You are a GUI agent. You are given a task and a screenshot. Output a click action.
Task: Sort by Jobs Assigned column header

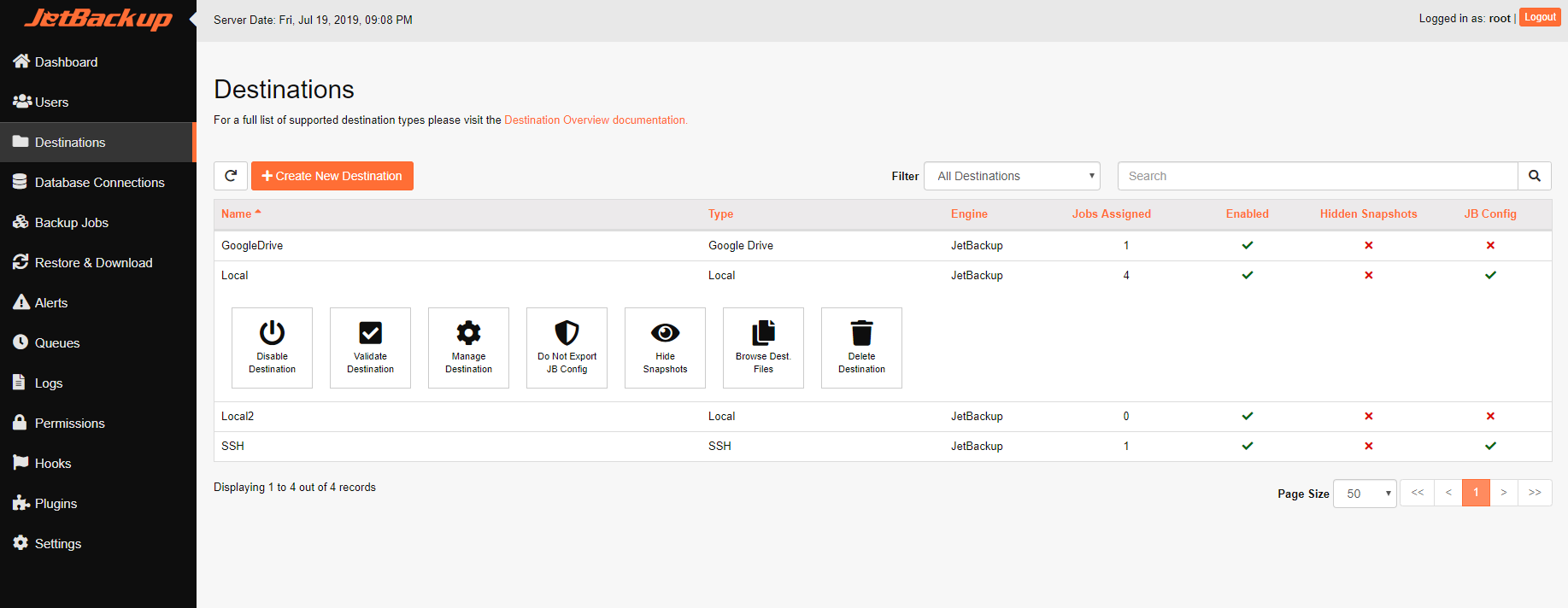(x=1112, y=213)
